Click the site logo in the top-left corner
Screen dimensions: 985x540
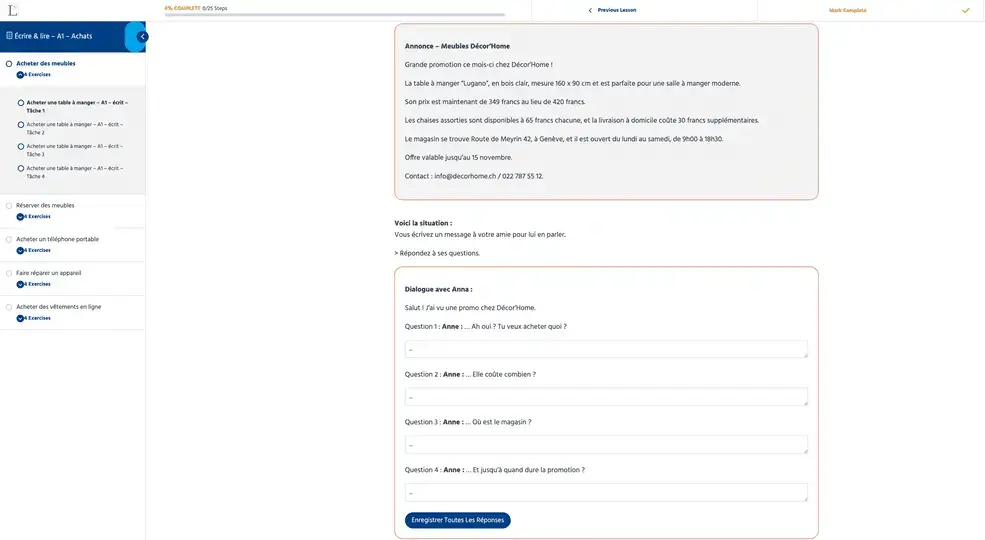pos(12,10)
